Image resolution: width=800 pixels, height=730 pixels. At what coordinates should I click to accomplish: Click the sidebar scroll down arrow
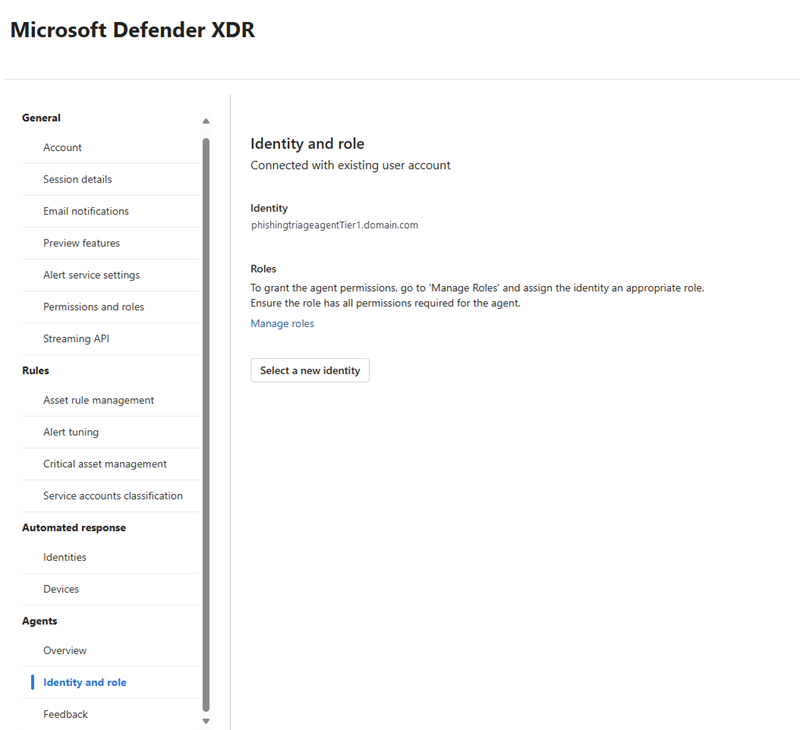(x=206, y=721)
